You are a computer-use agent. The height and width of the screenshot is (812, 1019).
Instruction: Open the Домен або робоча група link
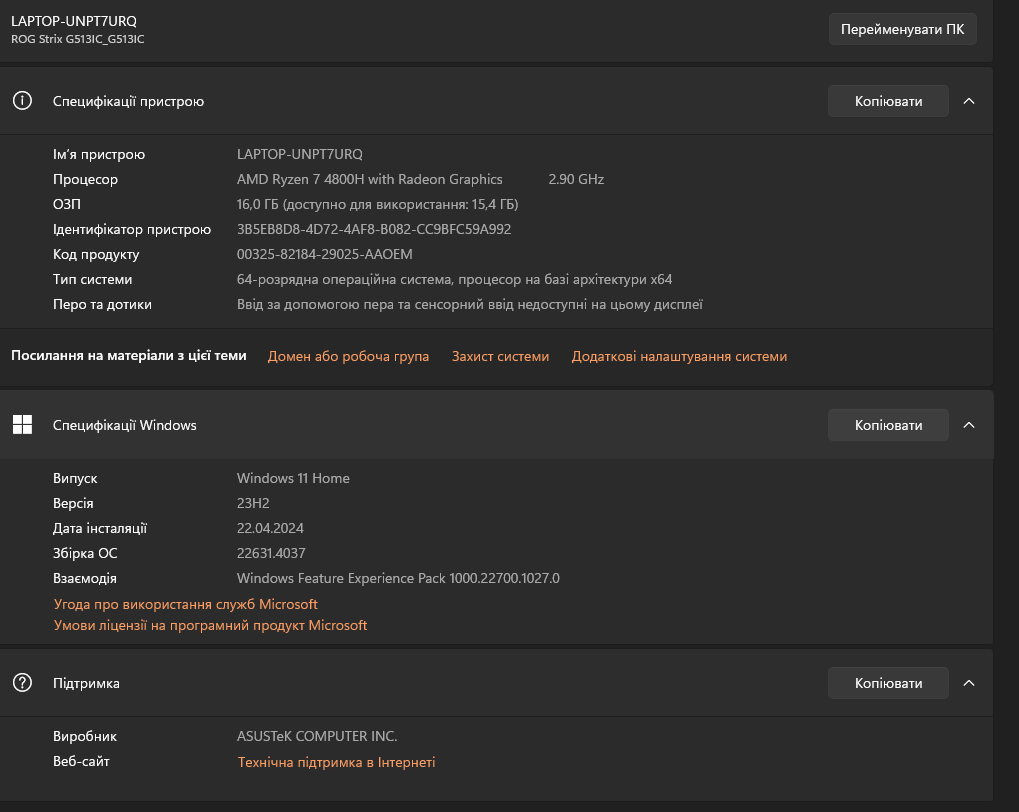tap(348, 356)
